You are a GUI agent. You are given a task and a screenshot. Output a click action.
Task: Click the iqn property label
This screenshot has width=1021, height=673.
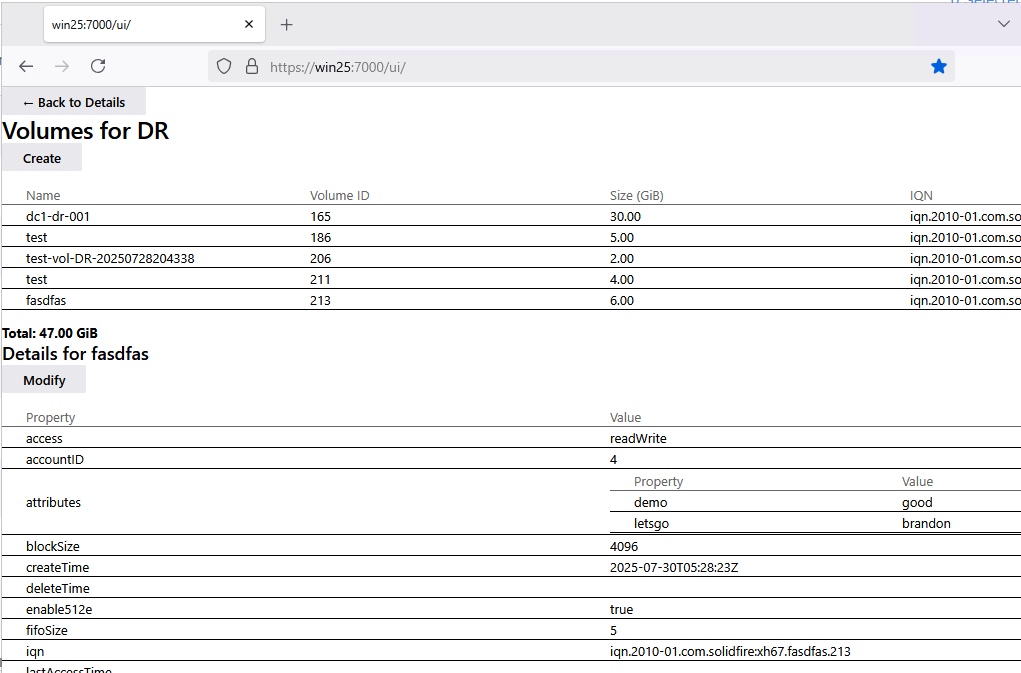point(35,652)
